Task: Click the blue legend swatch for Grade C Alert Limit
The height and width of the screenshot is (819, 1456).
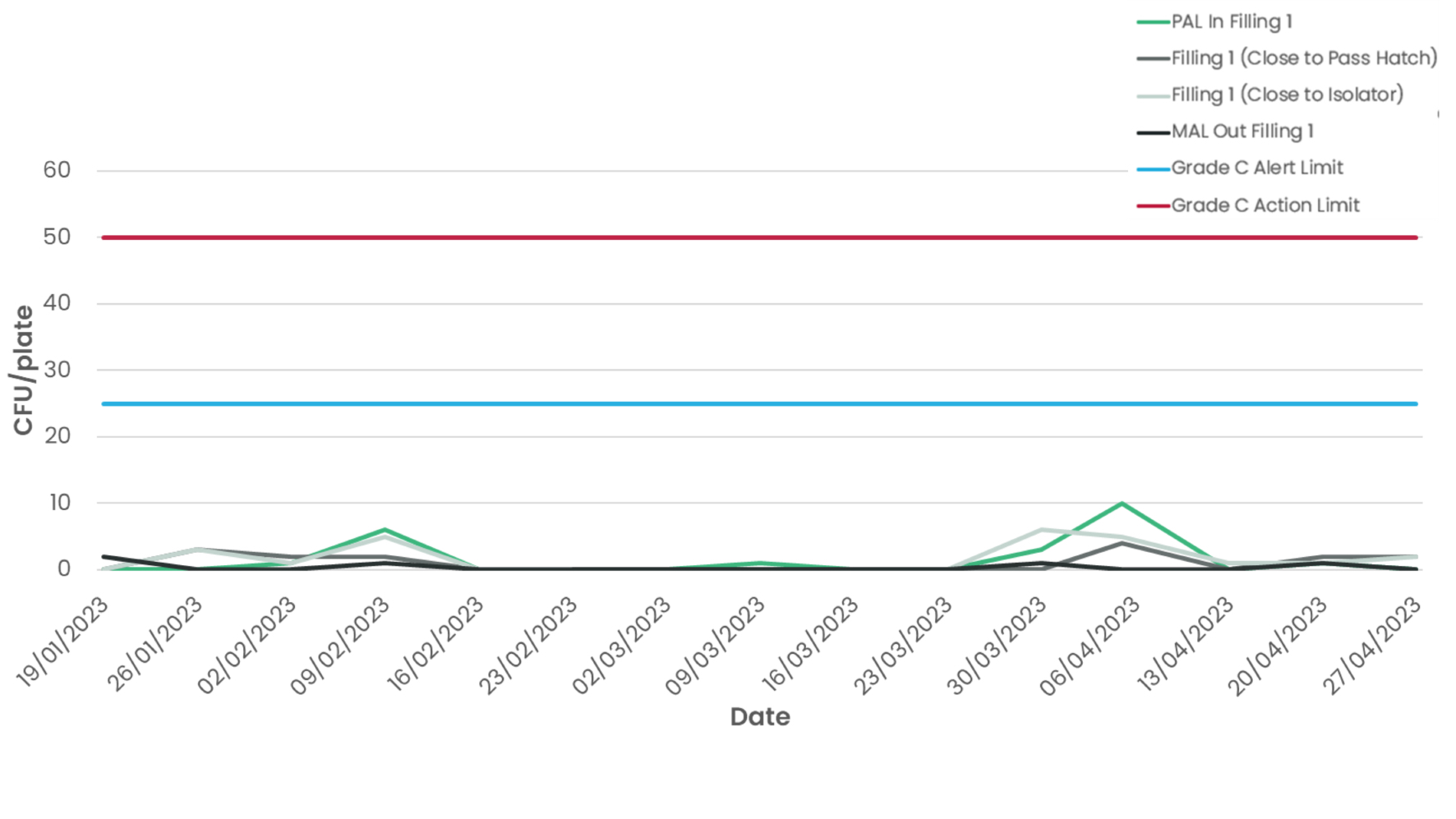Action: pyautogui.click(x=1153, y=169)
